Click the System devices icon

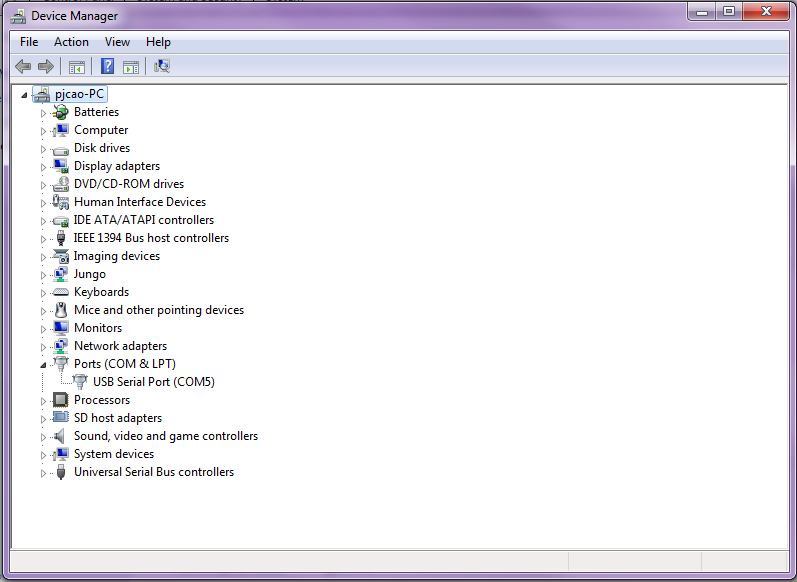click(x=60, y=454)
